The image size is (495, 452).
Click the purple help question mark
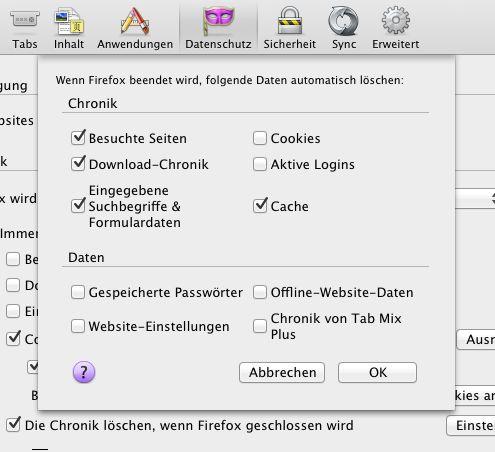(x=84, y=372)
